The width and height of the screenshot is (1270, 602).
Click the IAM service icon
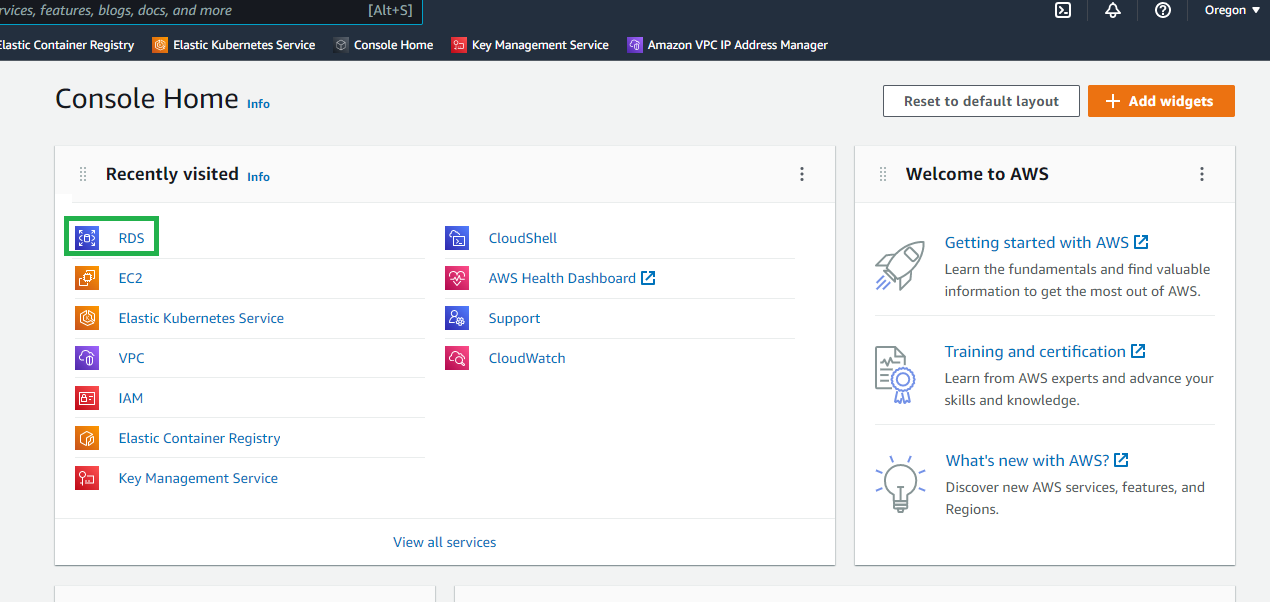pos(87,398)
